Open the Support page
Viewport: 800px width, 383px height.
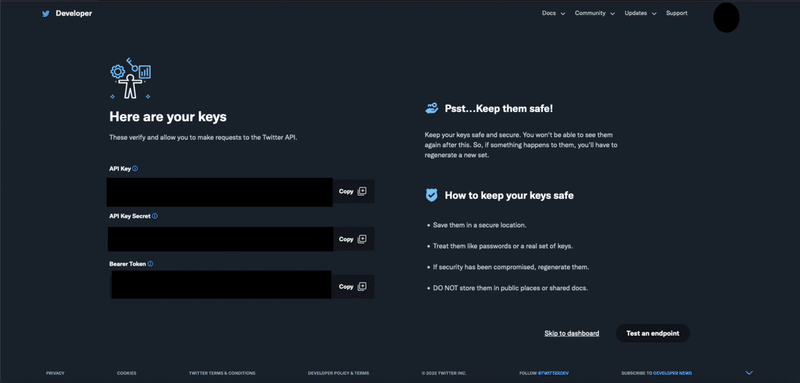click(x=677, y=13)
